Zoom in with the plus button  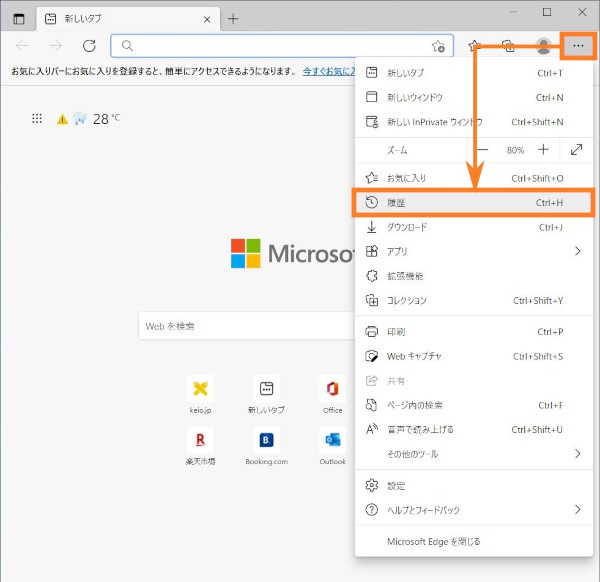point(543,149)
